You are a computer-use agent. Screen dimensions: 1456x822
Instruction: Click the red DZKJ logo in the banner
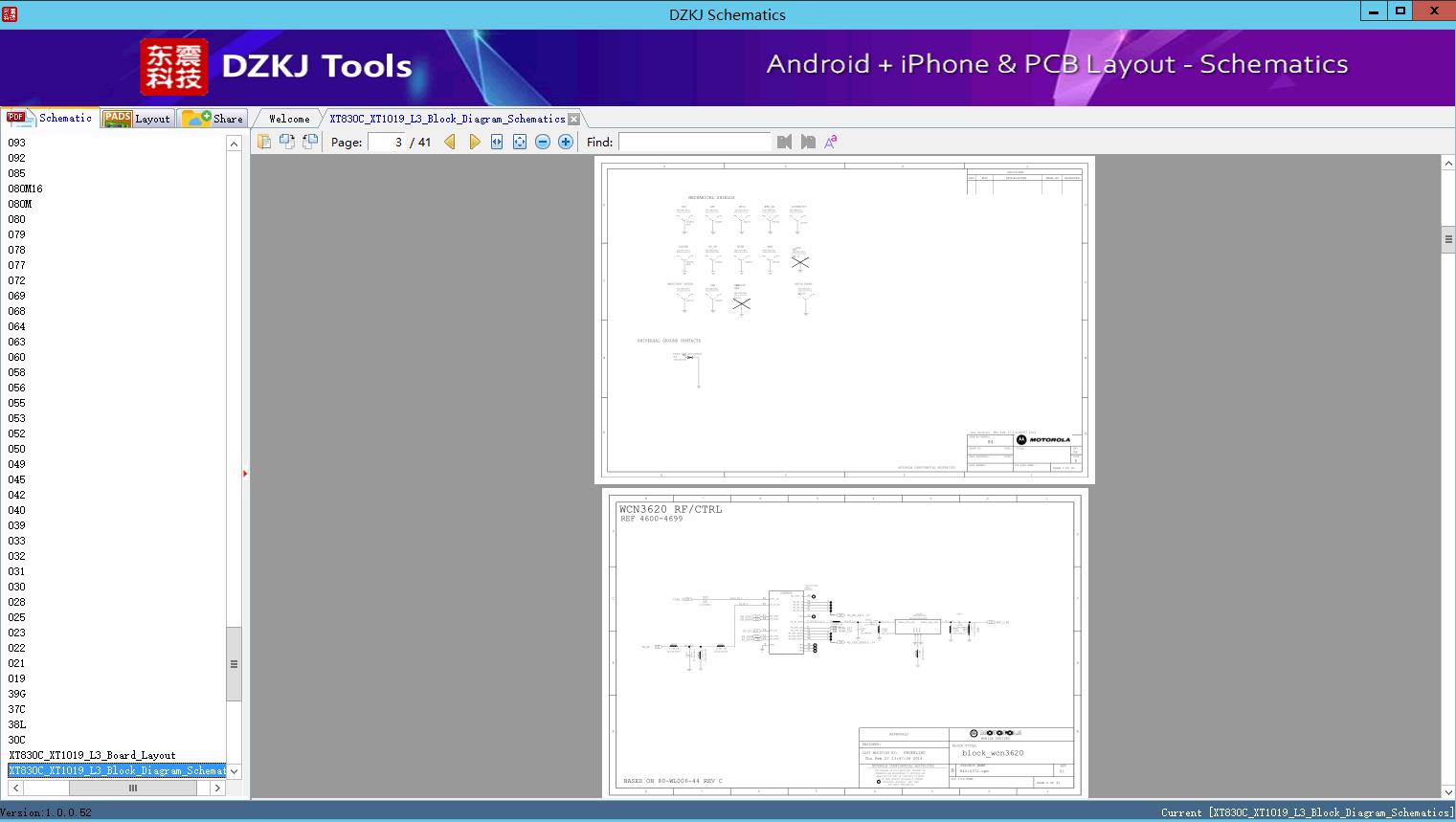point(173,67)
